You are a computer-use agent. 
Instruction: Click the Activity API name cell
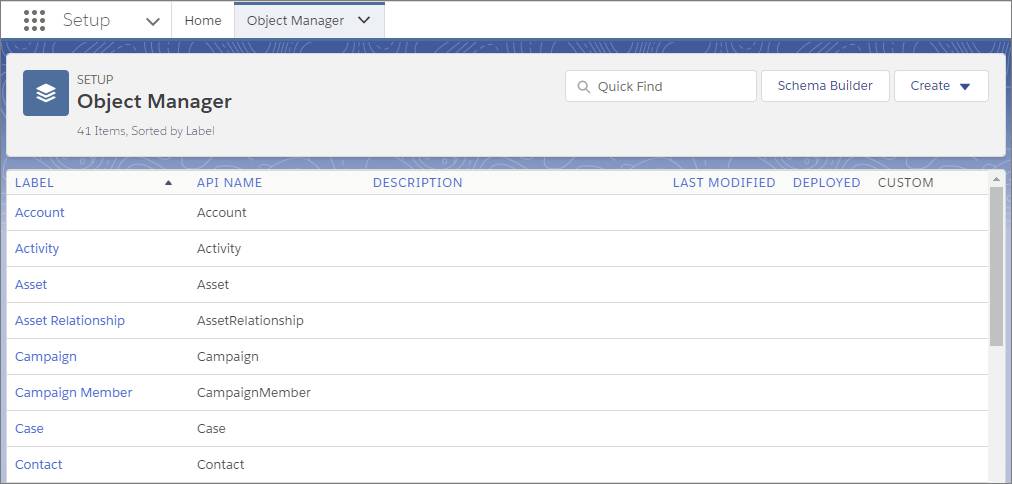pos(219,248)
